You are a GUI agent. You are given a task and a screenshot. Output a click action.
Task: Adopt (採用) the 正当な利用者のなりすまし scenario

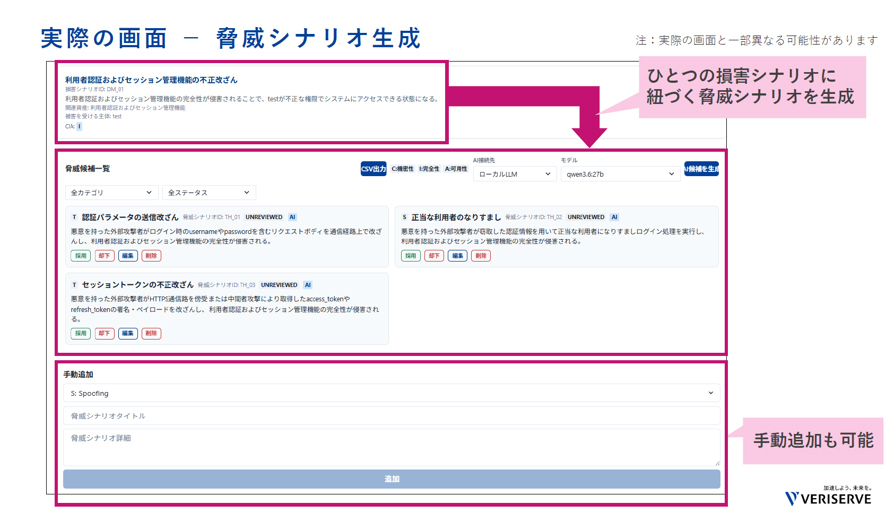(411, 256)
